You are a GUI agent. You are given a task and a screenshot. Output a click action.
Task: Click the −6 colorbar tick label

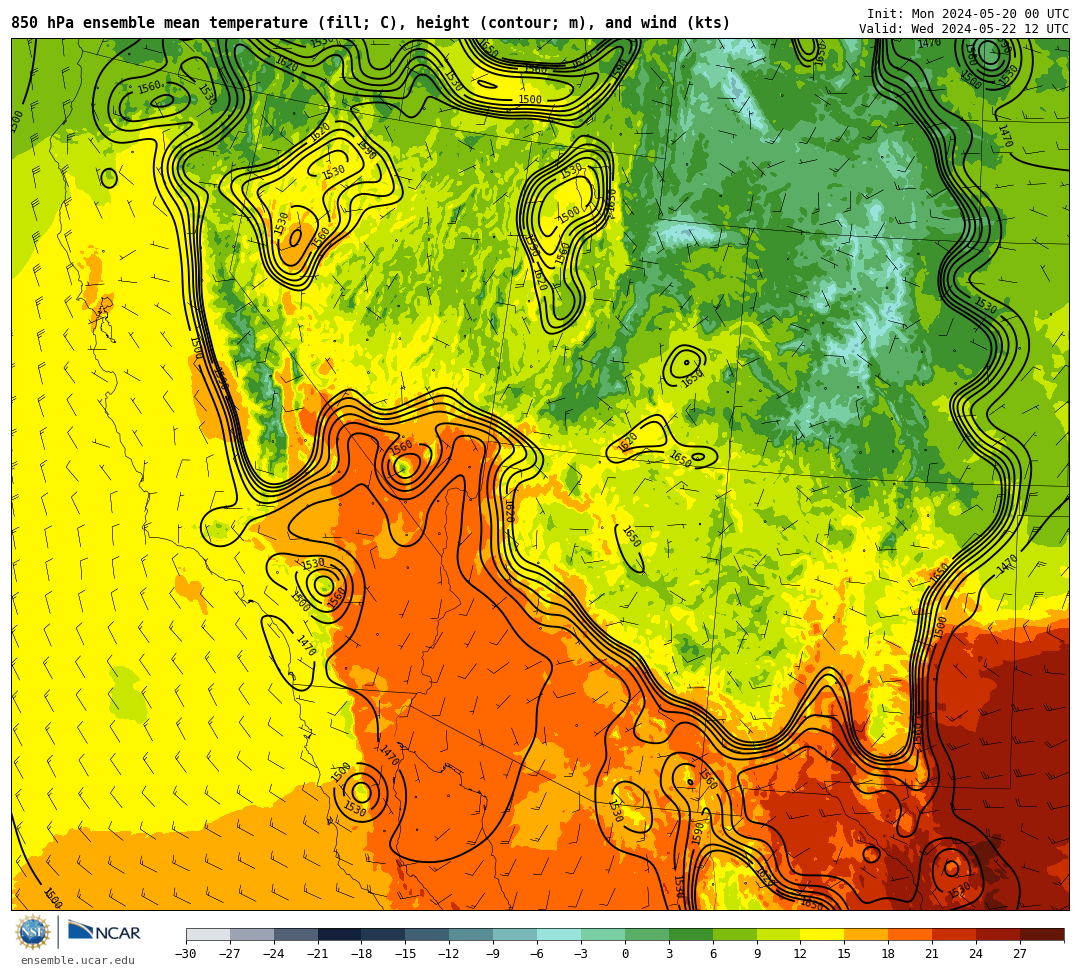coord(537,954)
